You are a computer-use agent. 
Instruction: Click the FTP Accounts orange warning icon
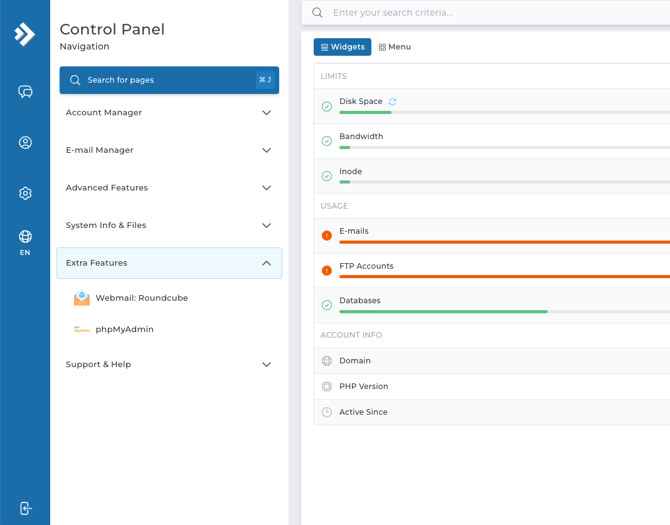(327, 270)
